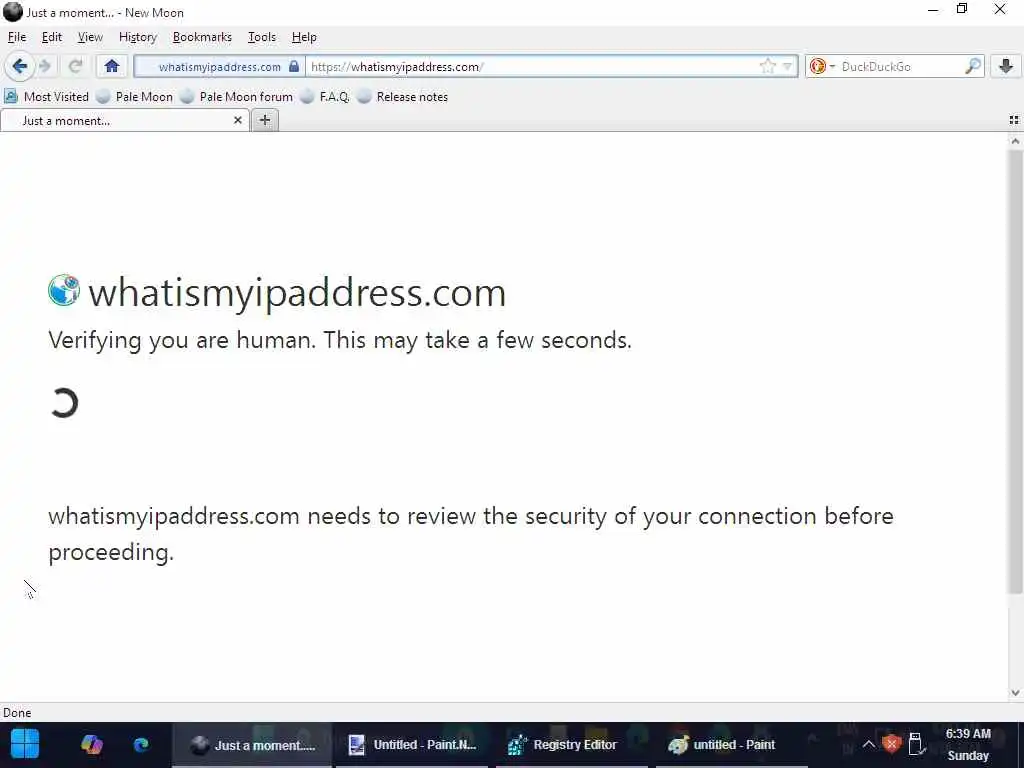Open the Edit menu
The width and height of the screenshot is (1024, 768).
click(x=52, y=37)
